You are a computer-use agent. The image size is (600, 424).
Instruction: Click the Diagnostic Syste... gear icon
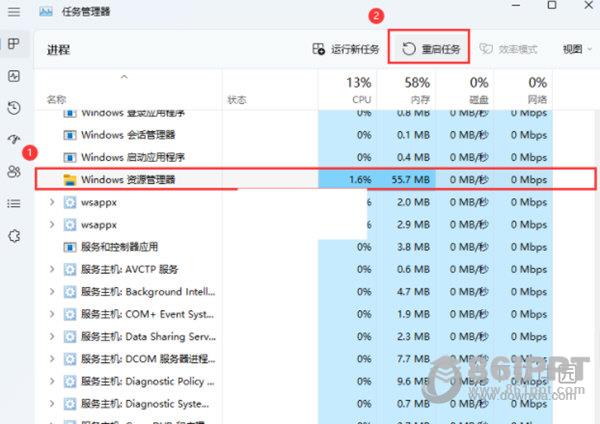click(70, 404)
